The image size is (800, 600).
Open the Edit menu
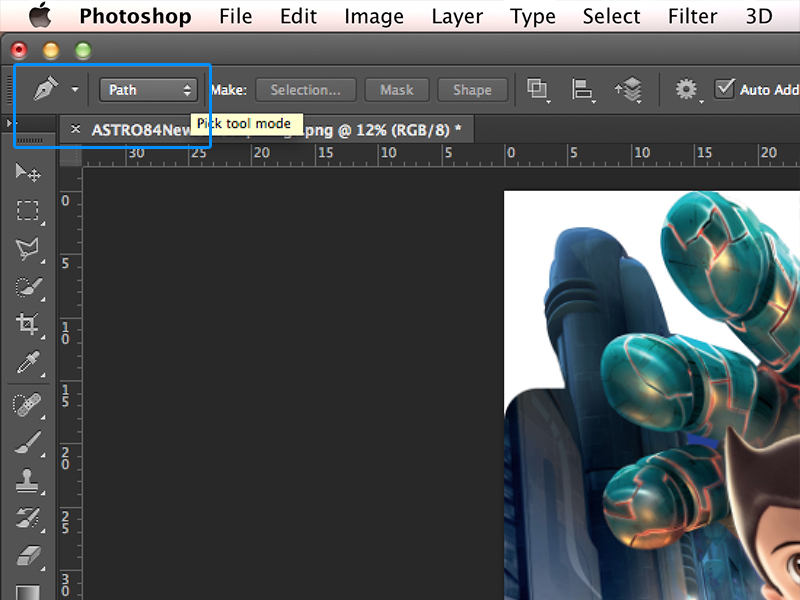(298, 16)
